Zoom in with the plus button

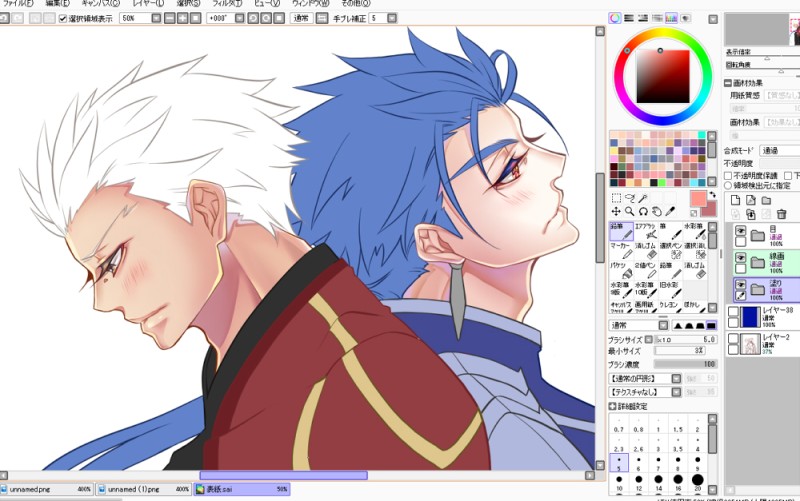point(182,18)
